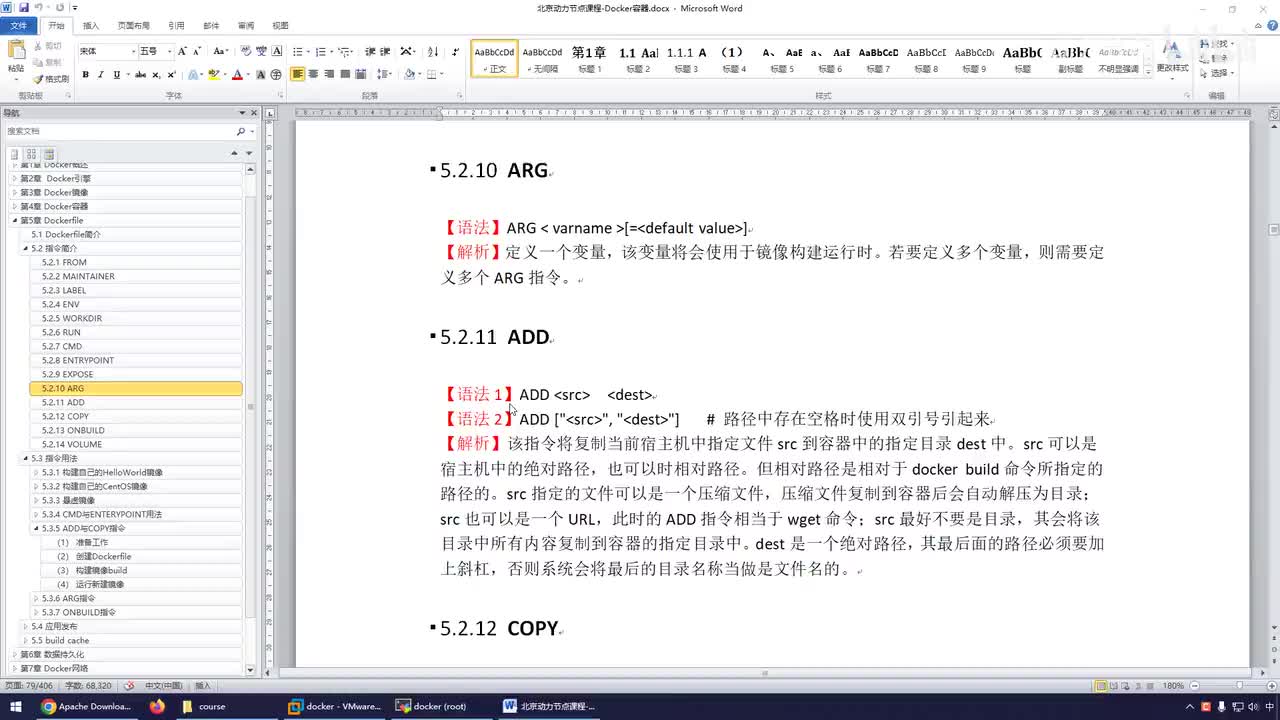Image resolution: width=1280 pixels, height=720 pixels.
Task: Close the navigation pane
Action: coord(253,113)
